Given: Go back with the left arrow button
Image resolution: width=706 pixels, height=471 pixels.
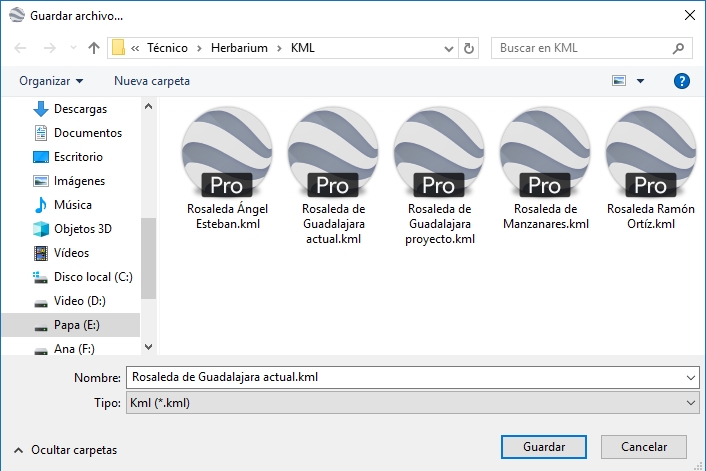Looking at the screenshot, I should pyautogui.click(x=21, y=47).
